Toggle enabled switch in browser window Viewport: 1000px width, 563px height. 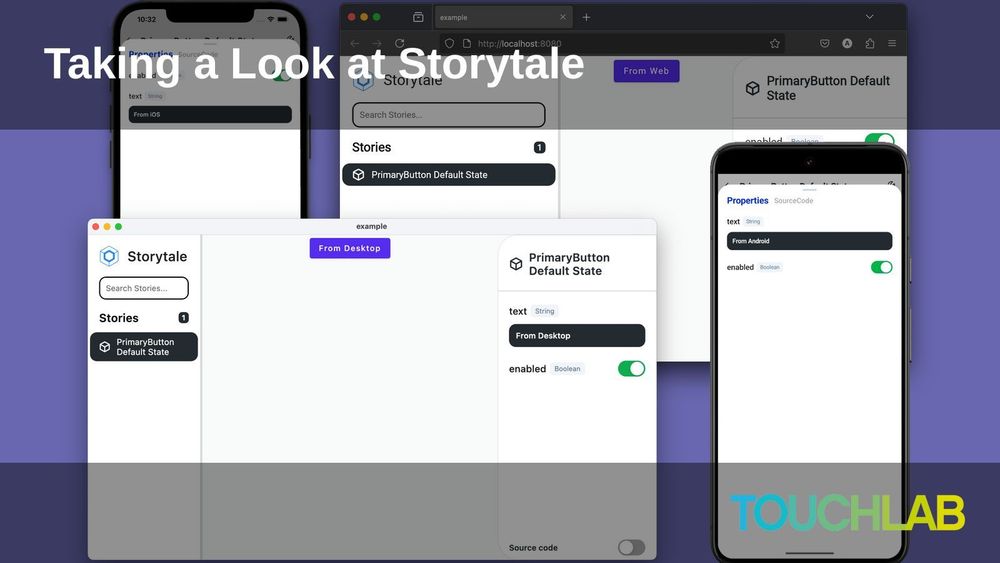click(879, 140)
